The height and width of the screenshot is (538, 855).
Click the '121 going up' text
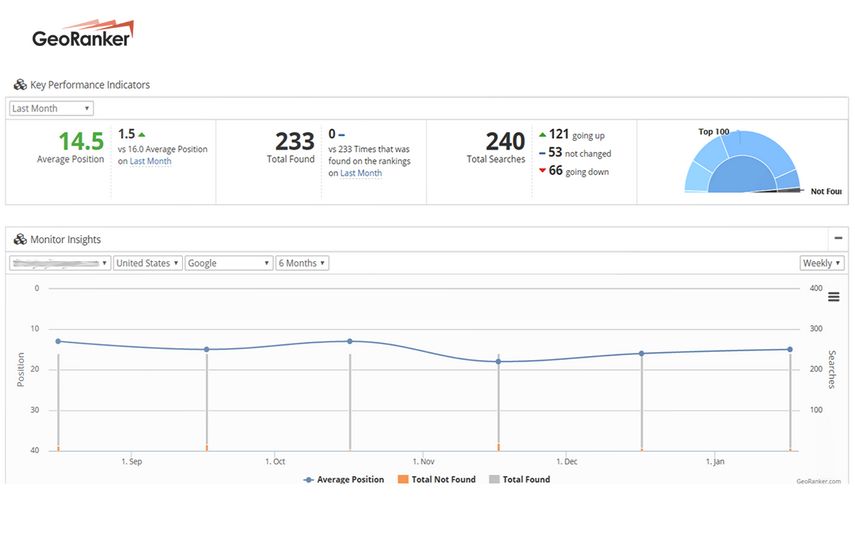point(577,135)
